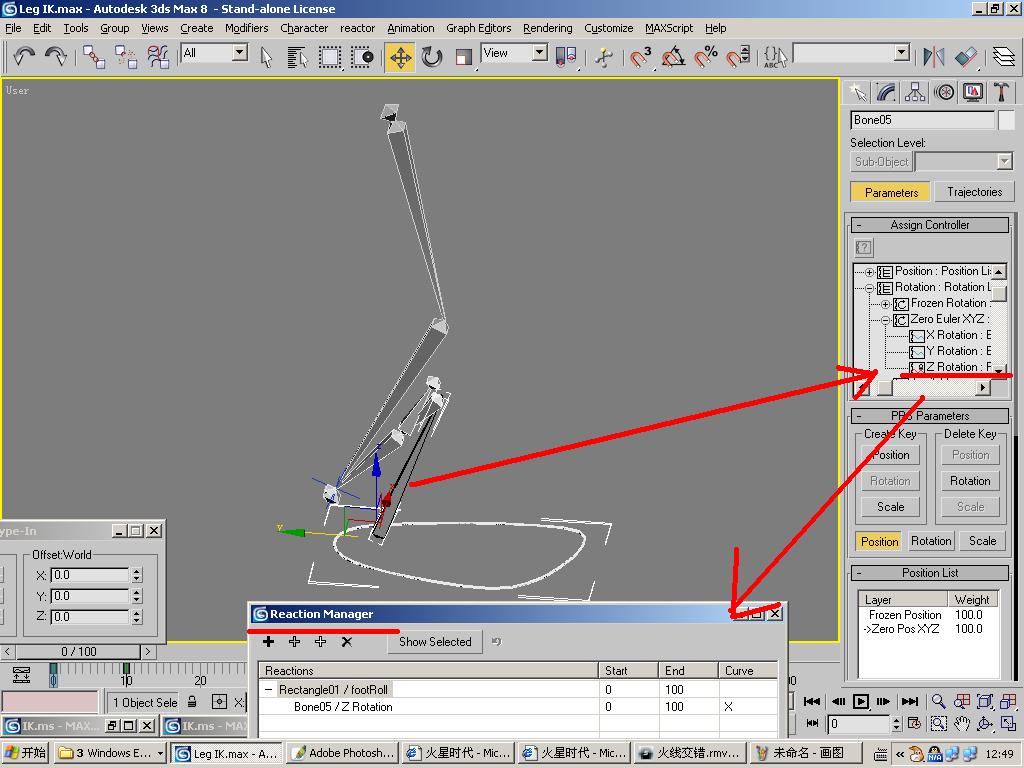Click the Show Selected button
1024x768 pixels.
[435, 642]
